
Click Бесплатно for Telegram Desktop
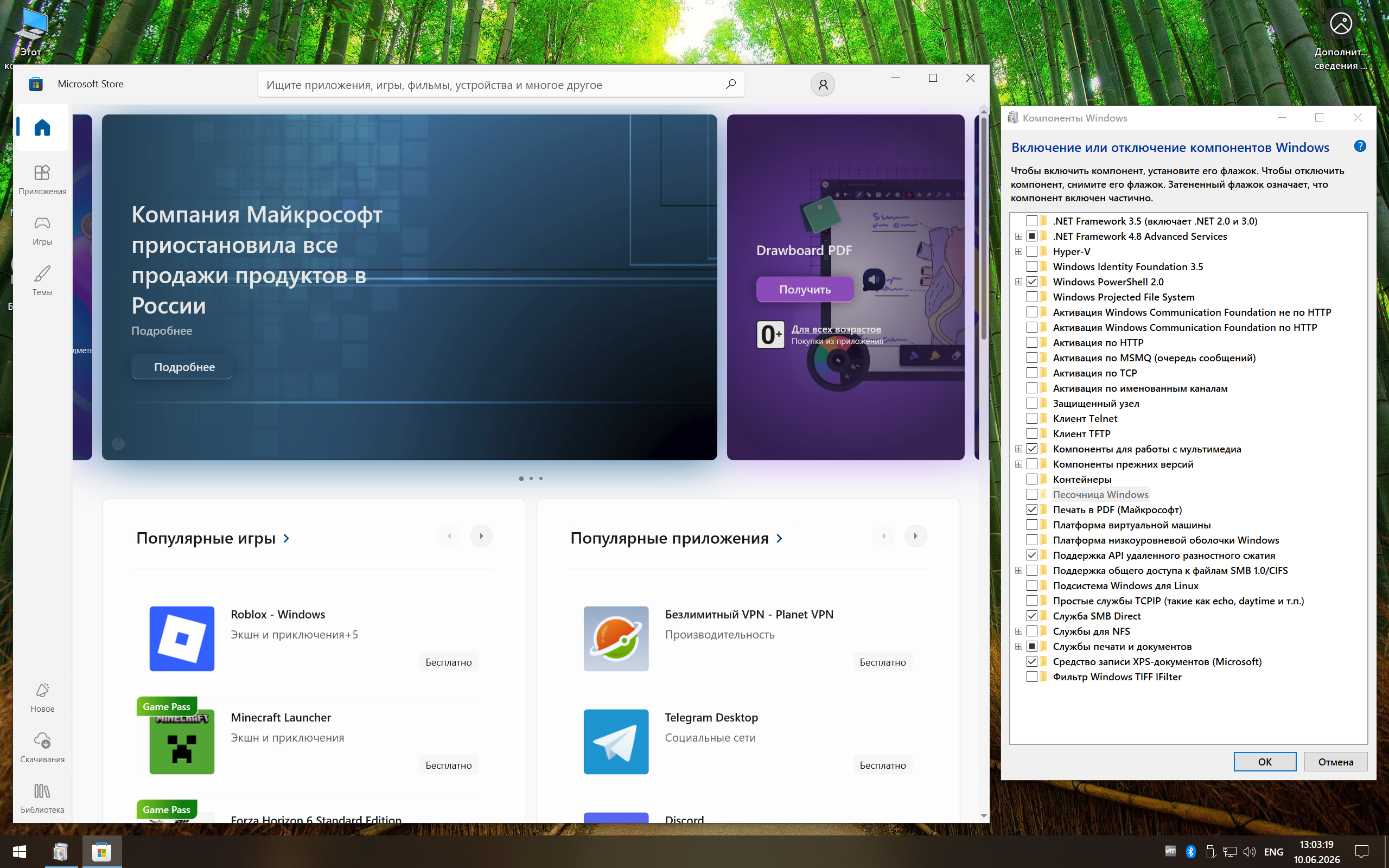click(882, 765)
